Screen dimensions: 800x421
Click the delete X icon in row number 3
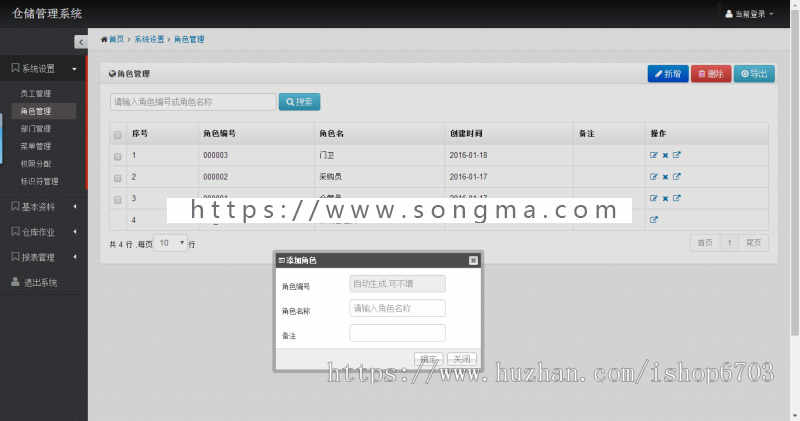(665, 199)
